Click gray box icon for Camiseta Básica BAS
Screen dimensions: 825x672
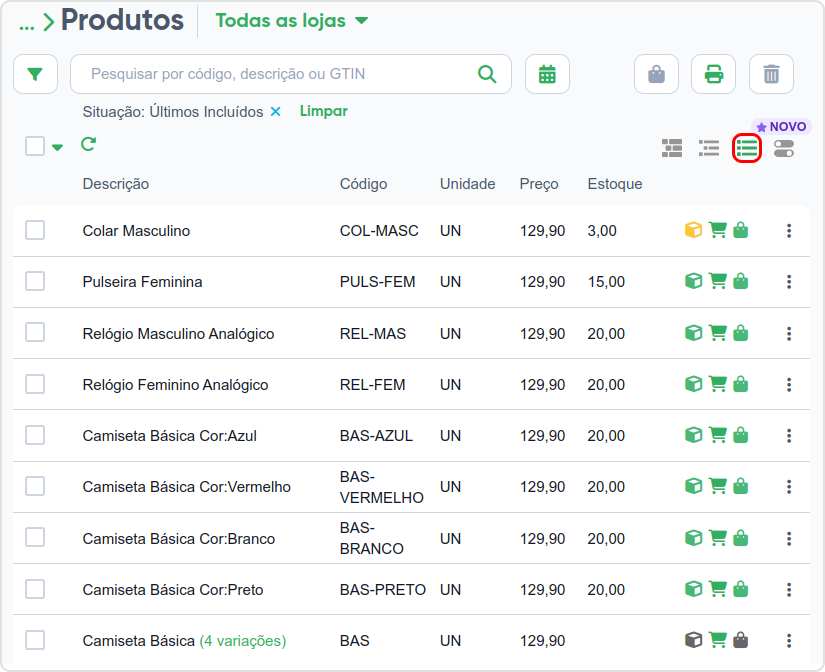tap(693, 640)
